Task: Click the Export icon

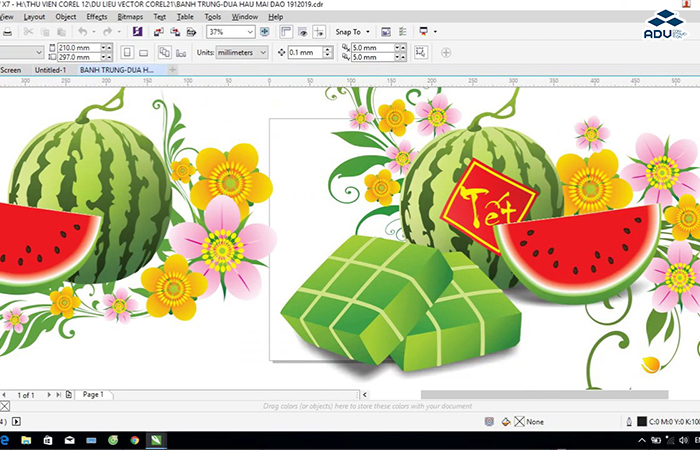Action: (175, 32)
